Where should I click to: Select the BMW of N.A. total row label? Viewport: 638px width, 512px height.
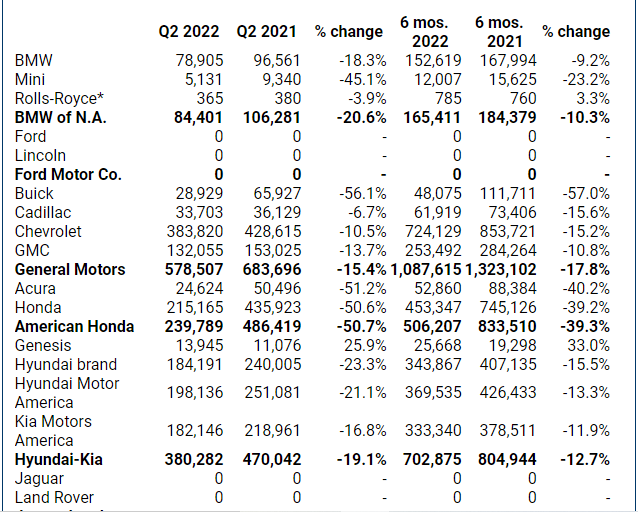click(61, 117)
